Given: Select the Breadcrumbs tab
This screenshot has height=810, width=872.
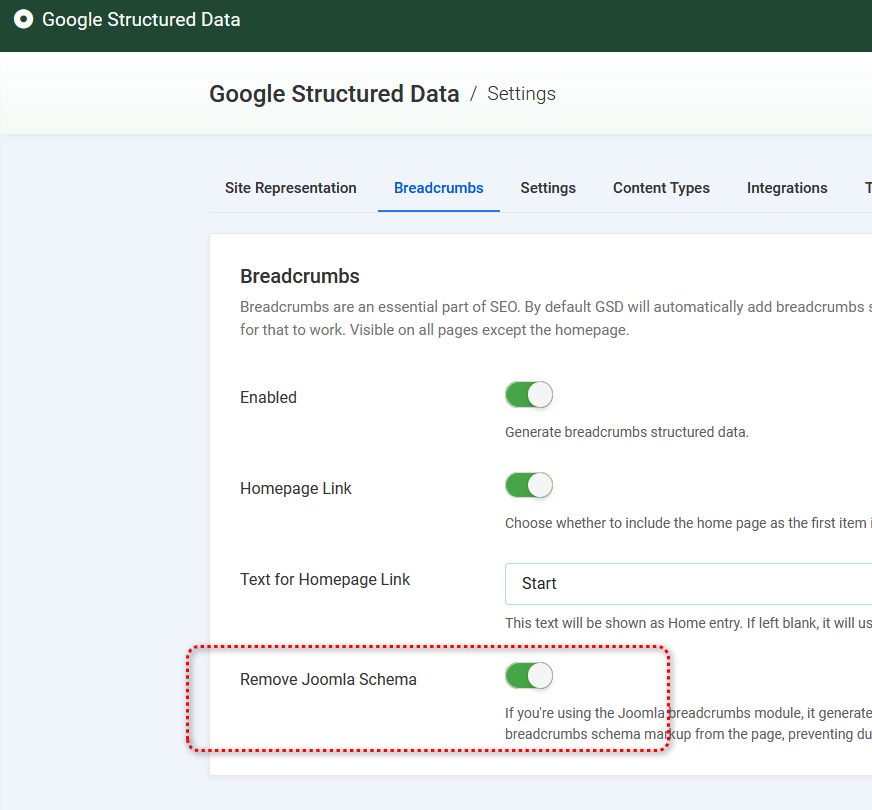Looking at the screenshot, I should 439,188.
